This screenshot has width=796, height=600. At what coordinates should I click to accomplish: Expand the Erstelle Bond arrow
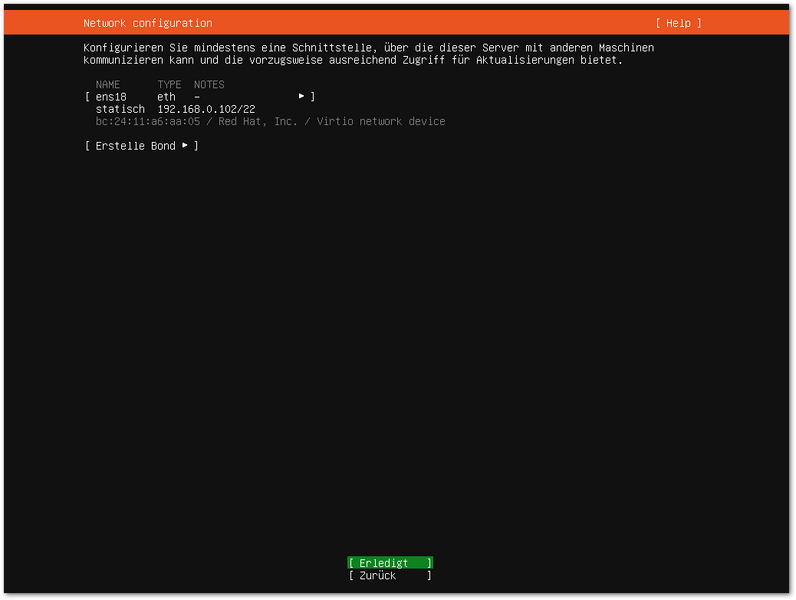pyautogui.click(x=185, y=145)
